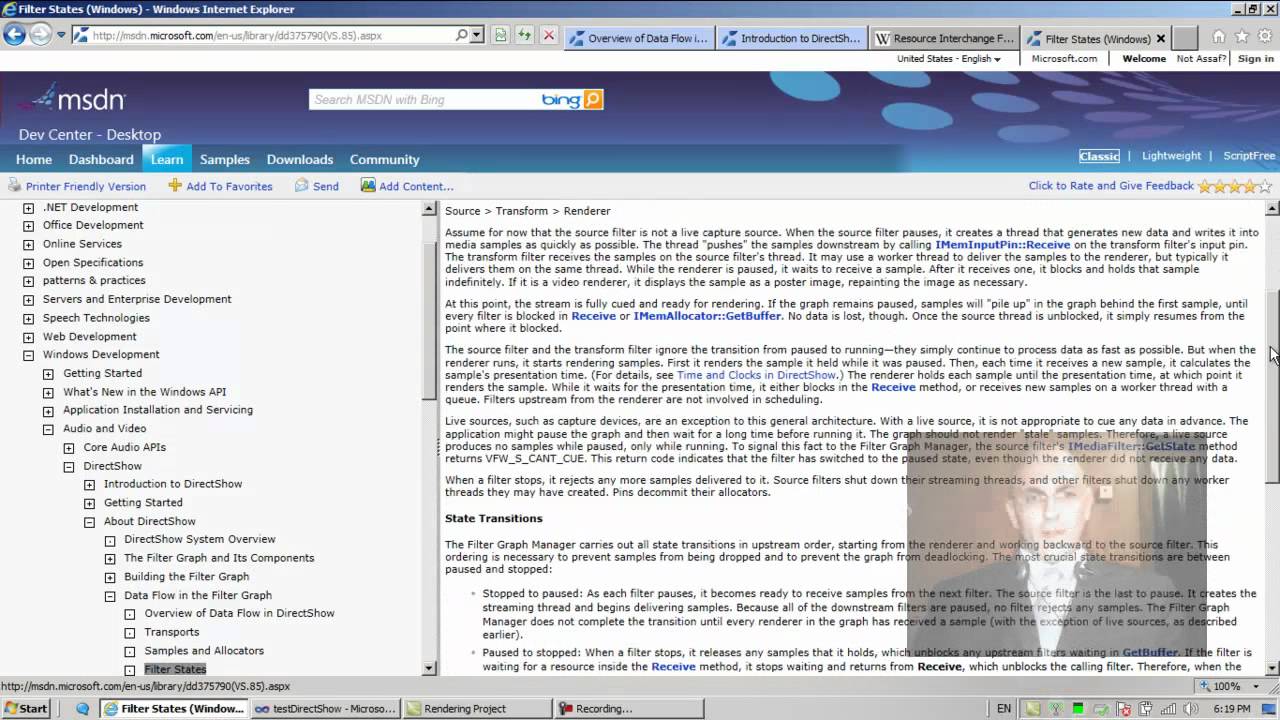Open Samples and Allocators tree item
This screenshot has width=1280, height=720.
click(204, 651)
